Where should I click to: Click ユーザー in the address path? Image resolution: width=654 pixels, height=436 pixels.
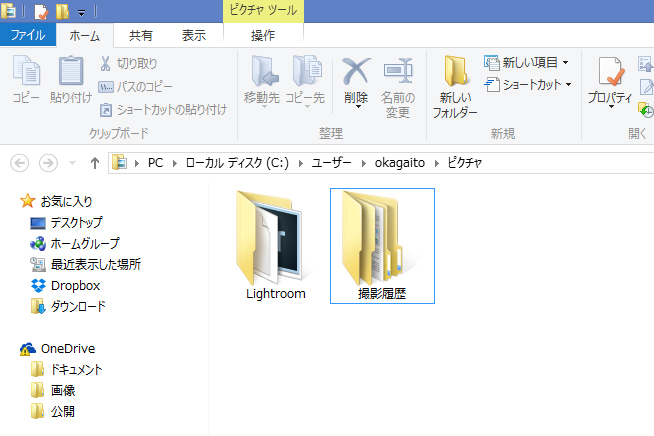[332, 163]
